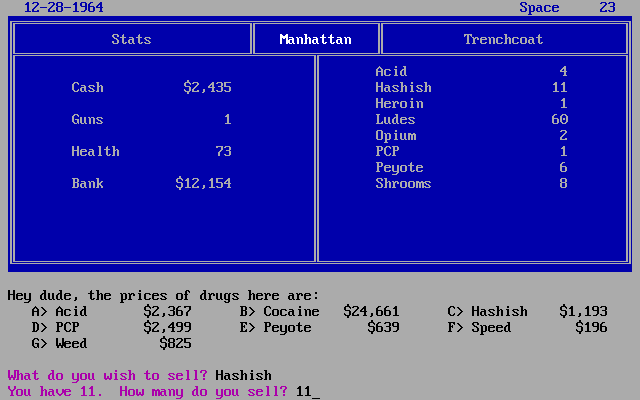
Task: Click the Guns label
Action: coord(87,119)
